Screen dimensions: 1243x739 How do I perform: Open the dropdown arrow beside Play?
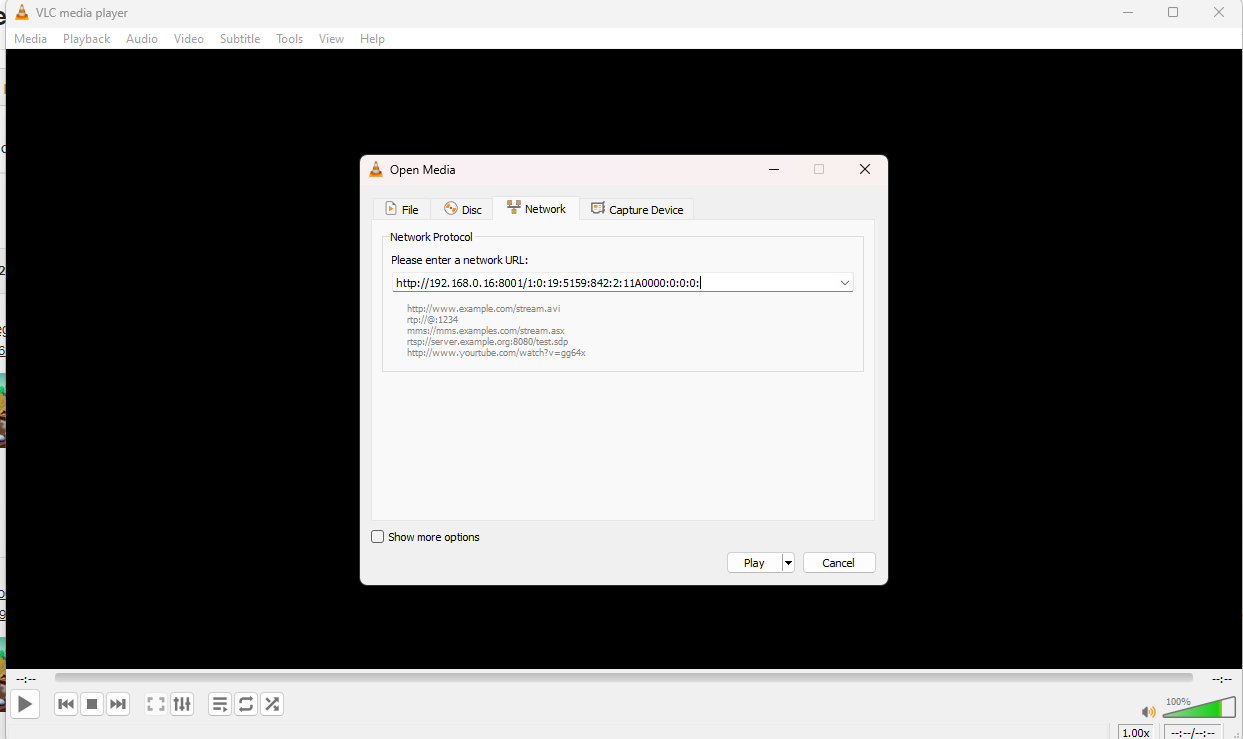[788, 563]
